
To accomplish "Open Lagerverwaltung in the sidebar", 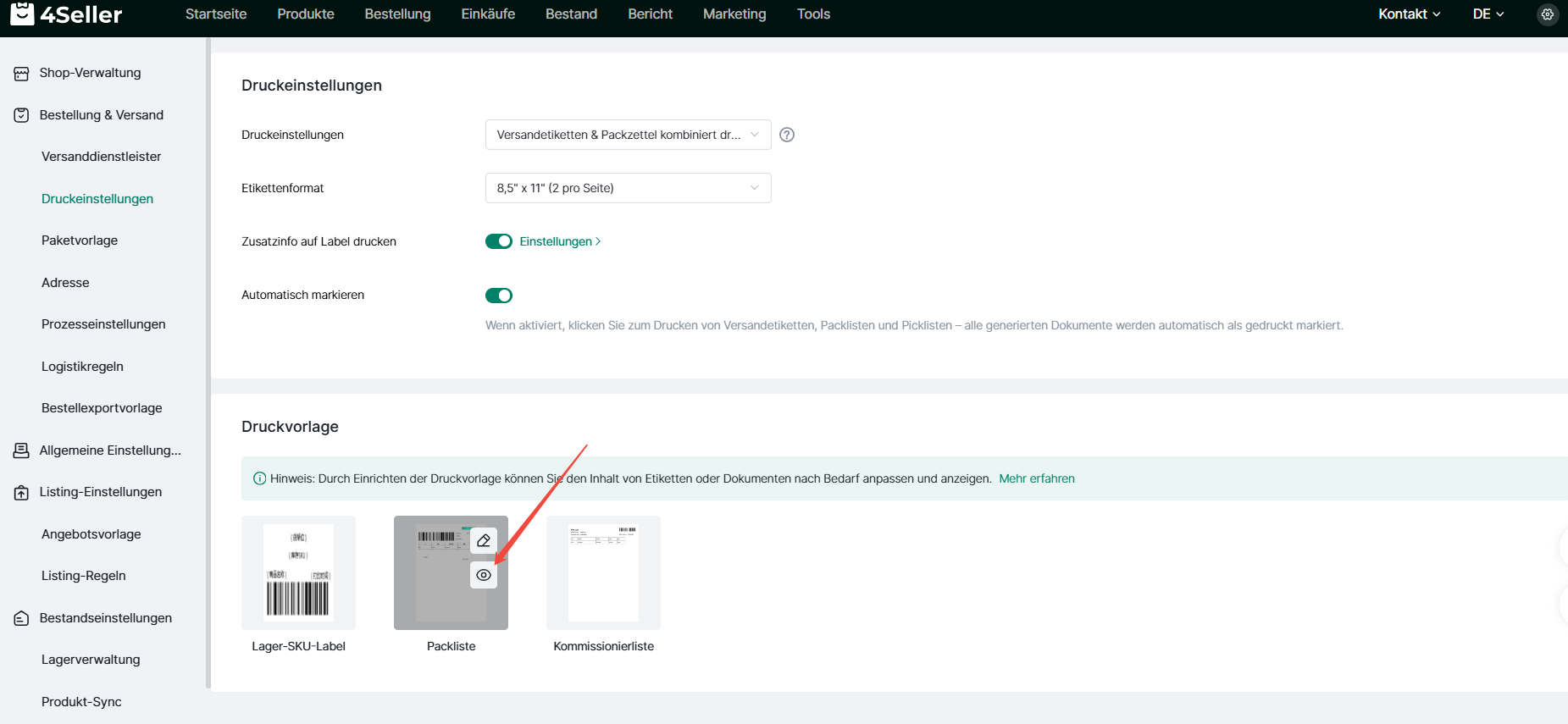I will pyautogui.click(x=91, y=660).
